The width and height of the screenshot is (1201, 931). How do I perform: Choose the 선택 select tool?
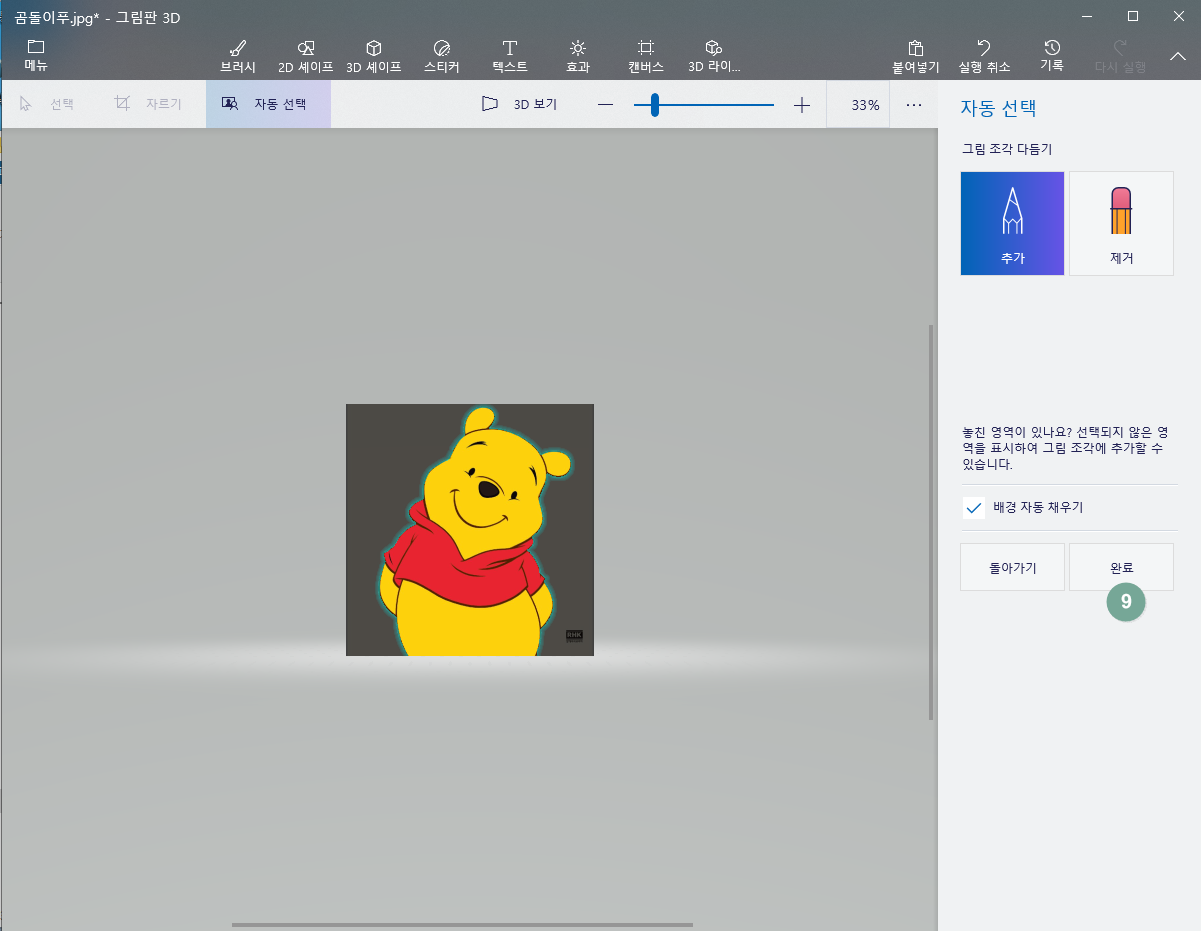47,104
